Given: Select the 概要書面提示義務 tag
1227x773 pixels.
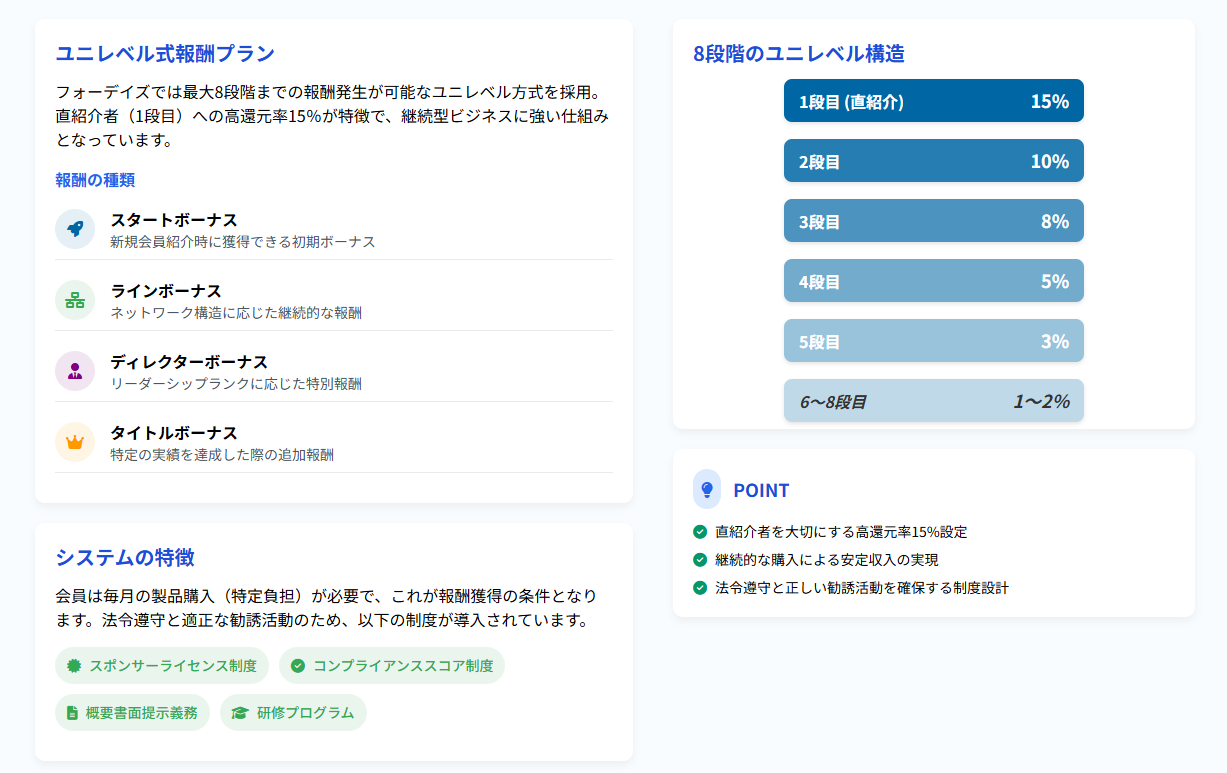Looking at the screenshot, I should 132,713.
